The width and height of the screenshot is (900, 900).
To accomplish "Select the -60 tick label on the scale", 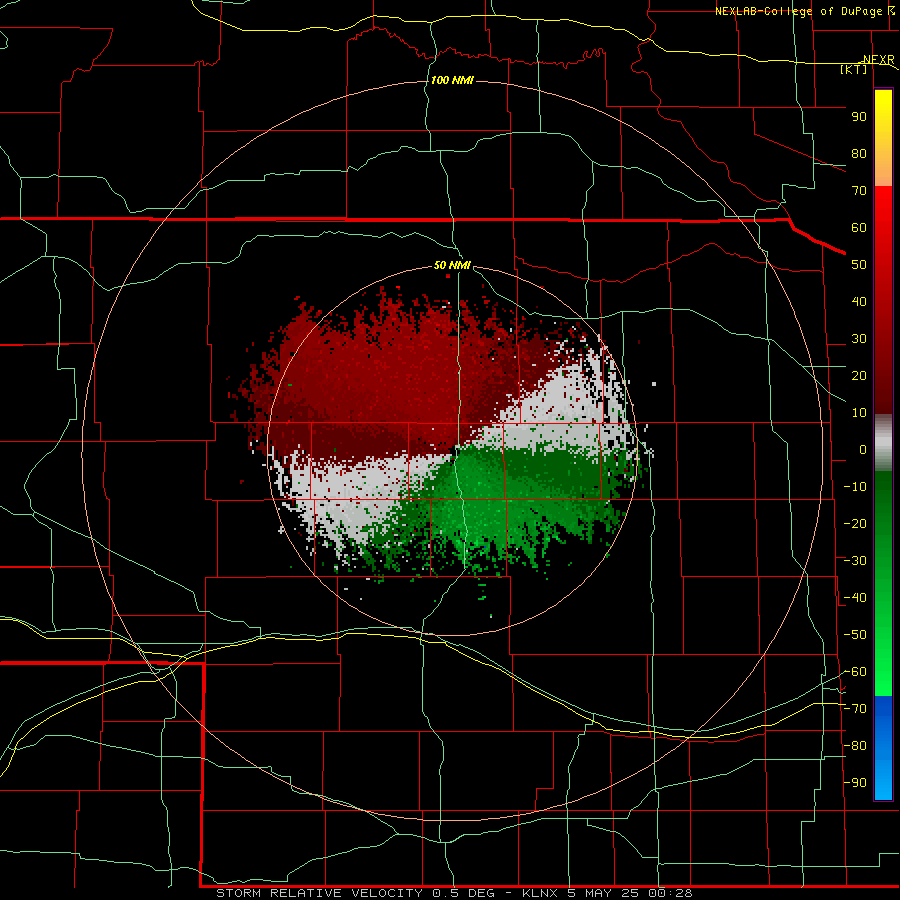I will tap(855, 672).
